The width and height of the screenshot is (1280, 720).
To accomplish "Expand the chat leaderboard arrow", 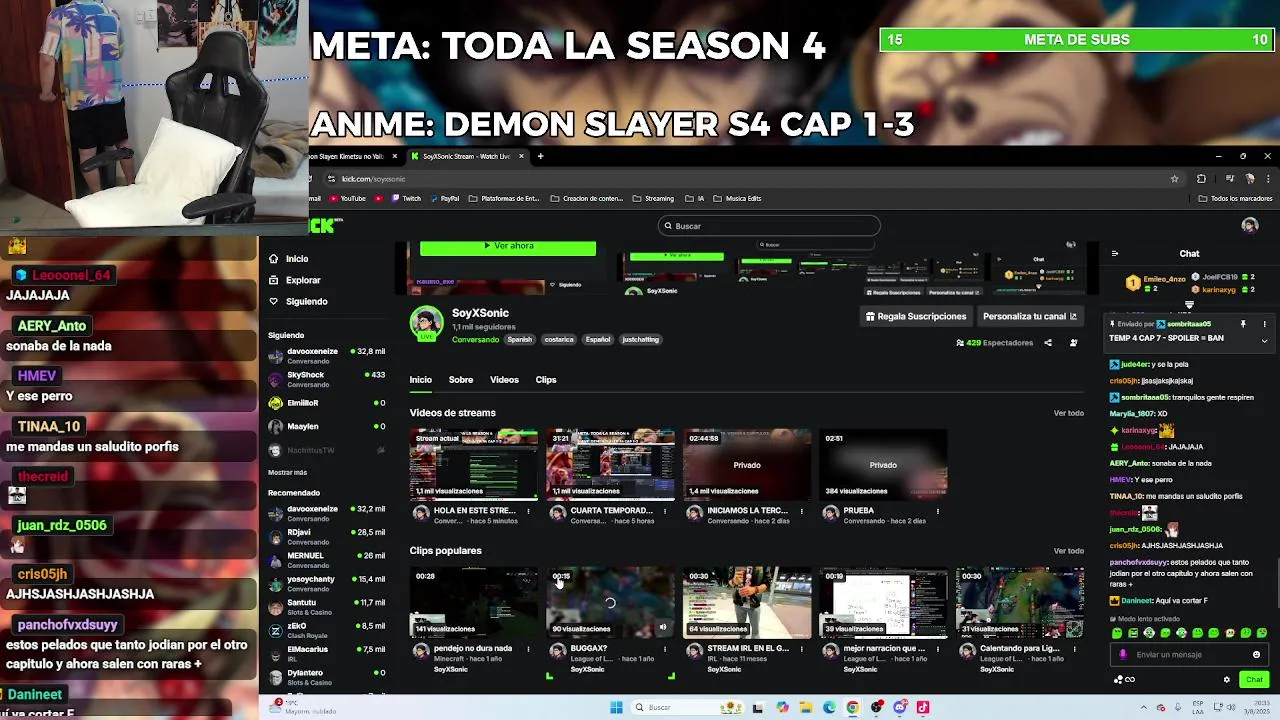I will [1189, 305].
